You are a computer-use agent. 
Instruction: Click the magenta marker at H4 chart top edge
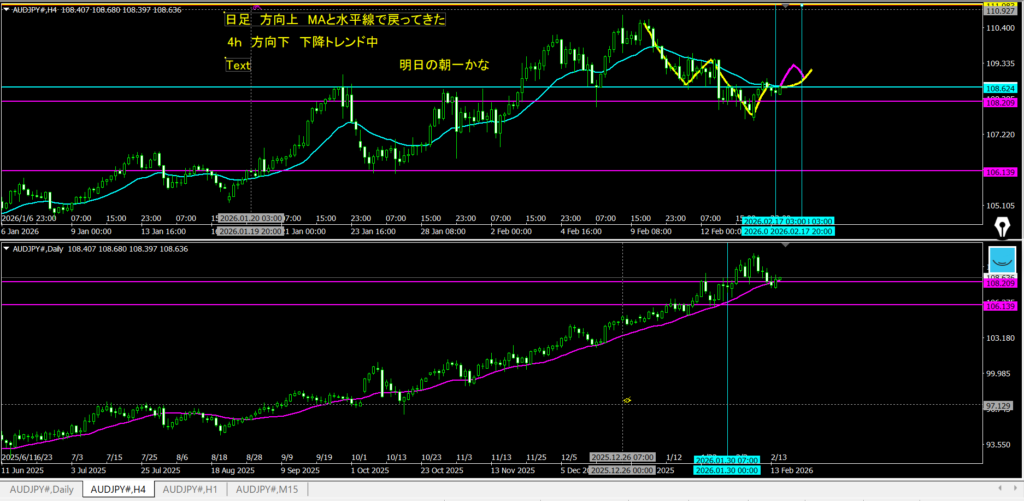coord(255,8)
